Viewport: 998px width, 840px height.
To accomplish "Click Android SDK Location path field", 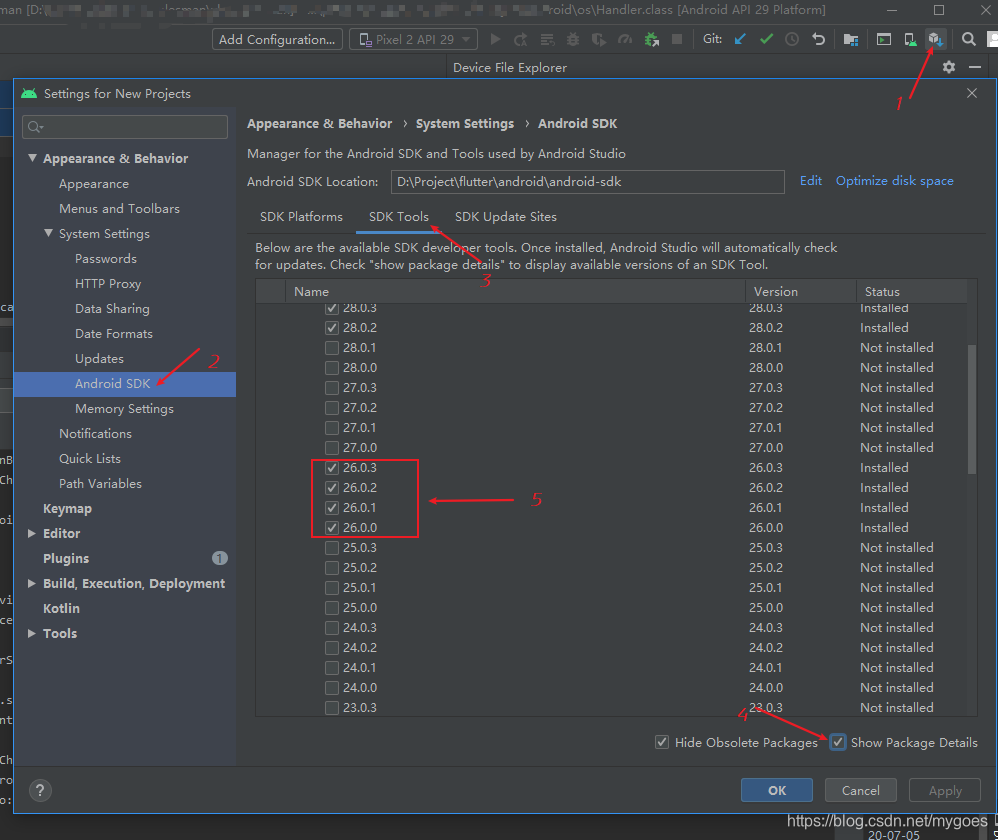I will (587, 182).
